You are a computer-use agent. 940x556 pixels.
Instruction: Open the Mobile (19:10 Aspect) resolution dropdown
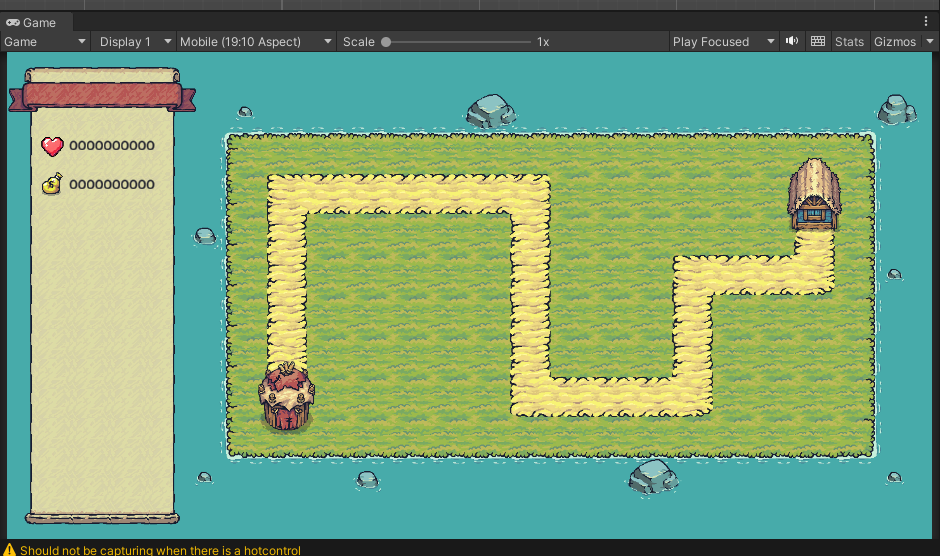click(256, 42)
